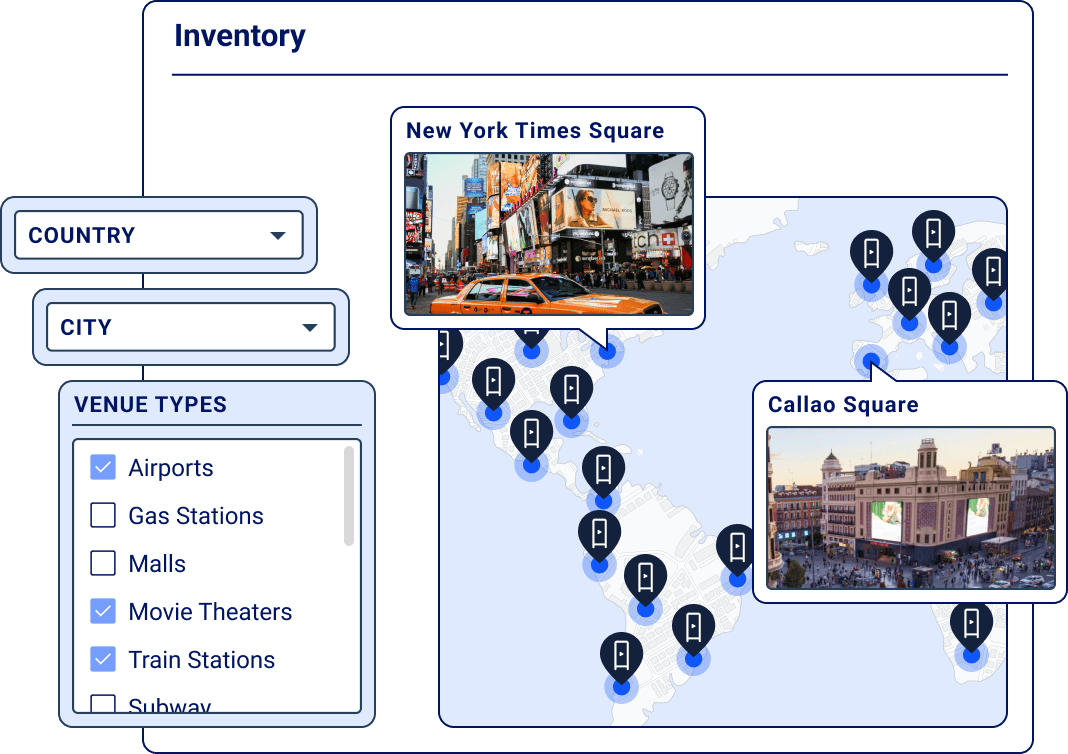Select the topmost map pin in Europe
The image size is (1068, 754).
[x=932, y=234]
